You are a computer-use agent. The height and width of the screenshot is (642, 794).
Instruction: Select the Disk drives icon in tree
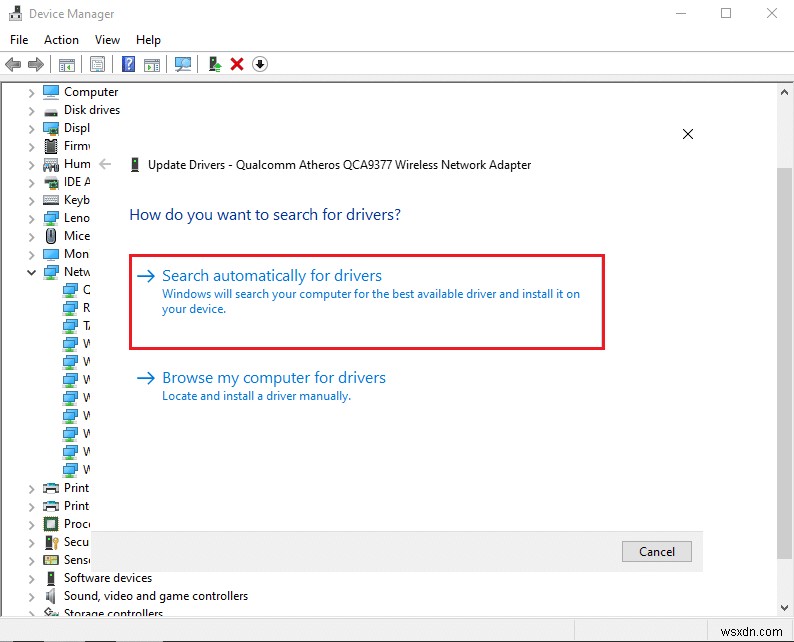click(x=51, y=111)
